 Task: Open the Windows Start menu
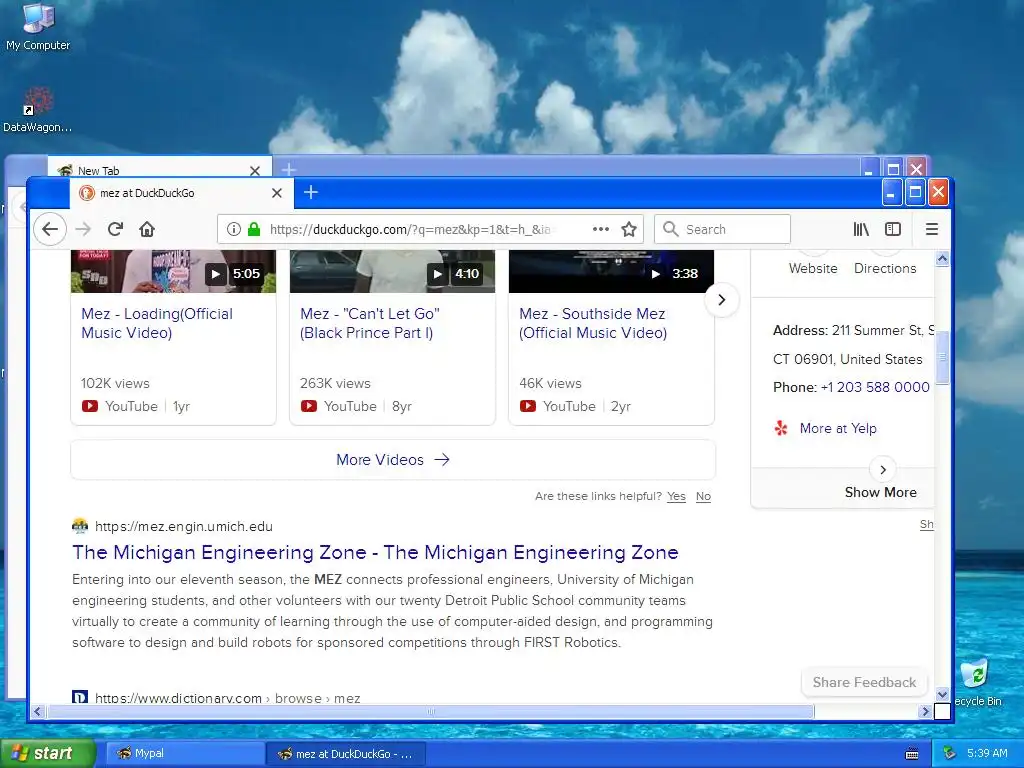(x=47, y=753)
